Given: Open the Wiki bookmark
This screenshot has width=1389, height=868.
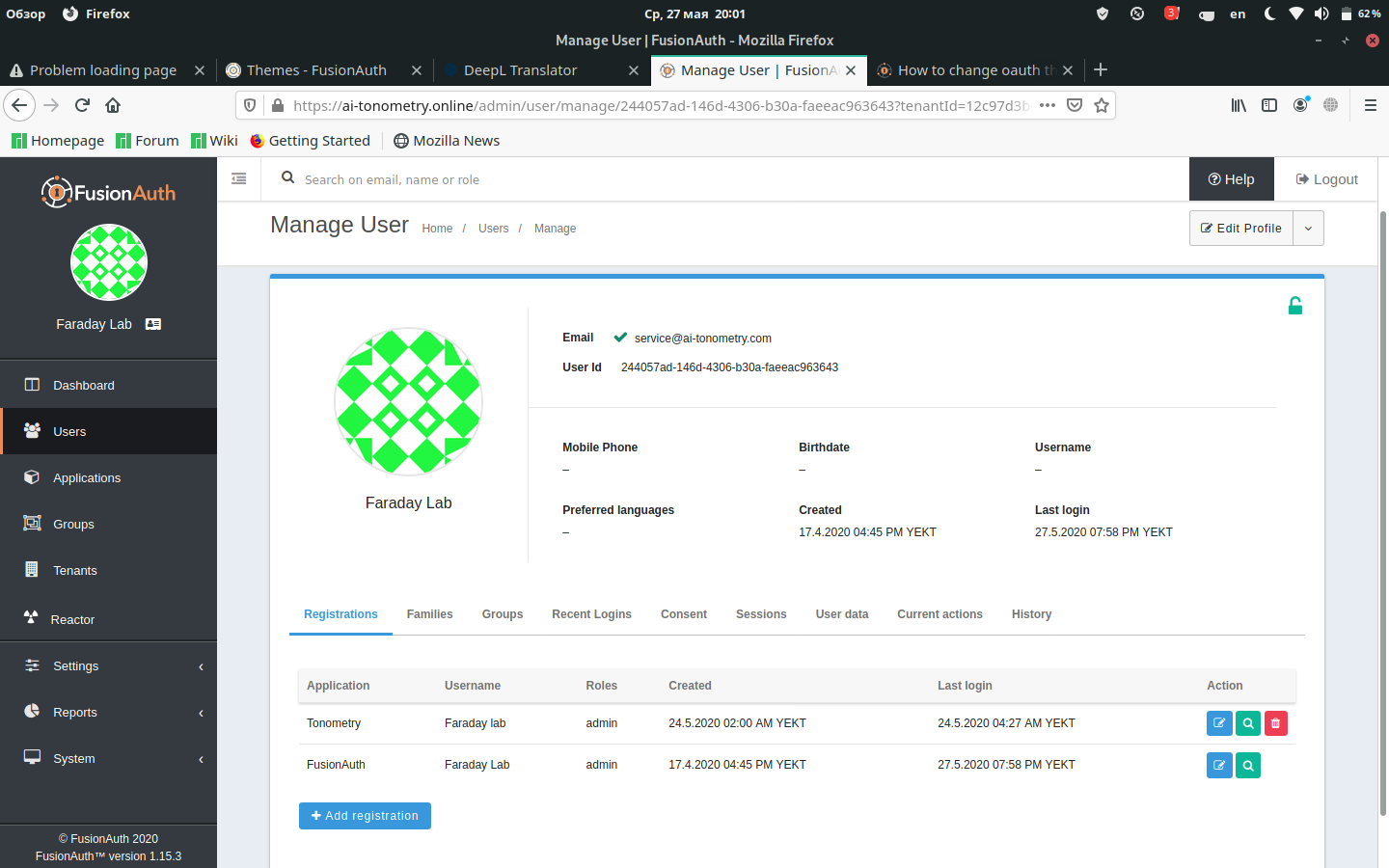Looking at the screenshot, I should 214,141.
